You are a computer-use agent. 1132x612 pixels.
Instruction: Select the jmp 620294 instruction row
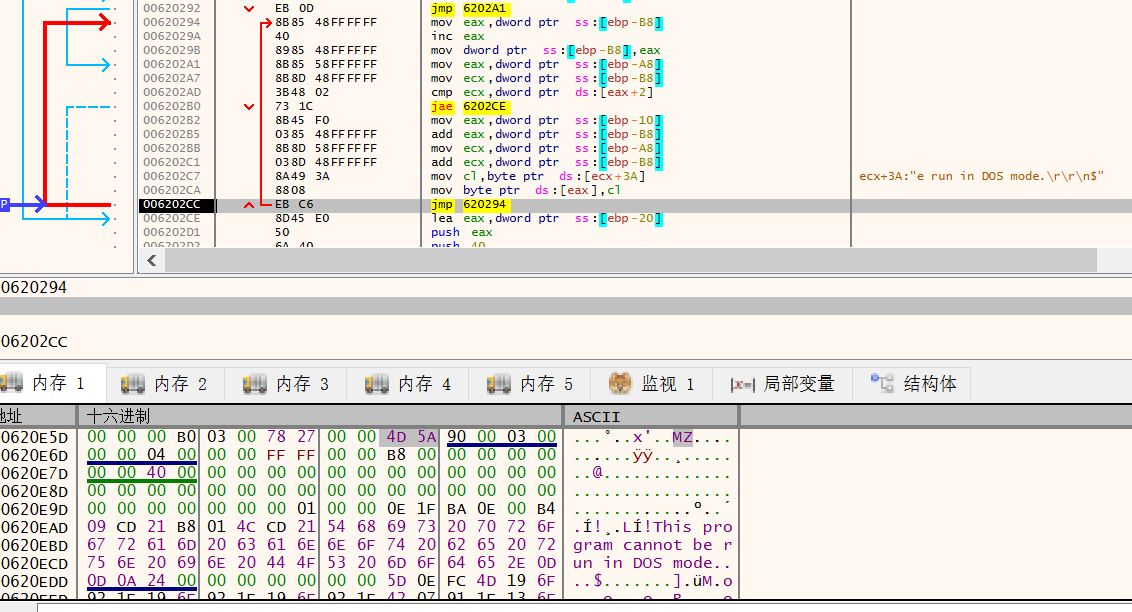pos(635,204)
